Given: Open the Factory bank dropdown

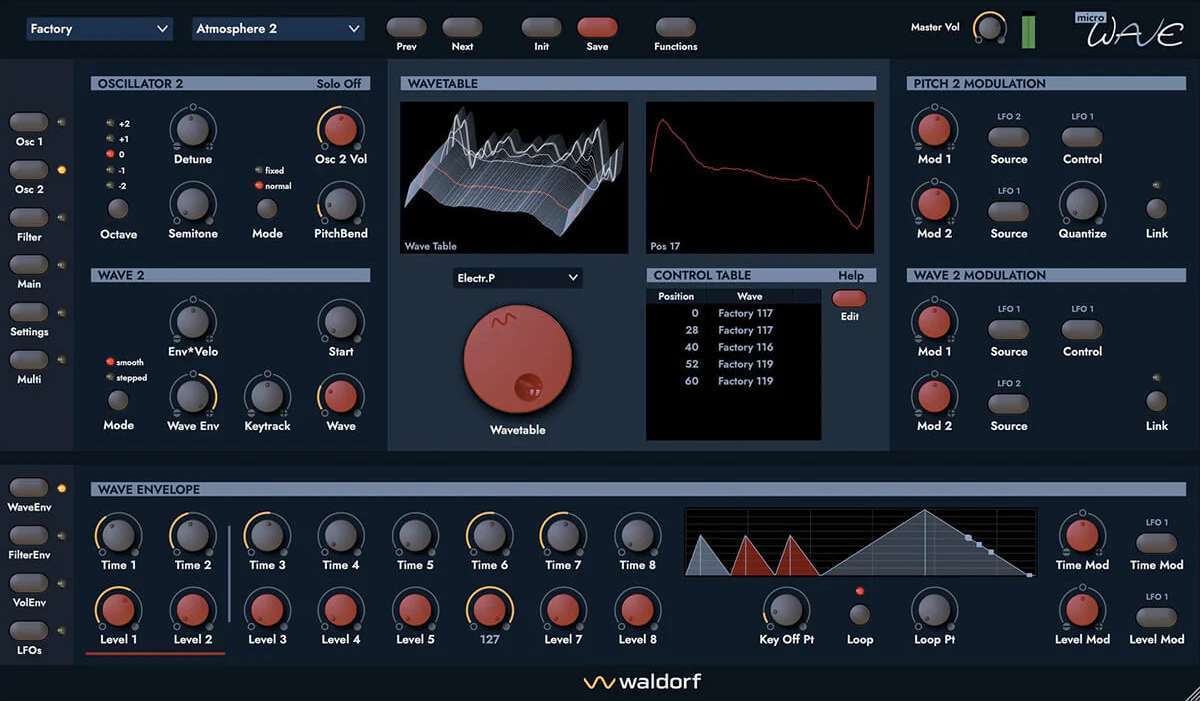Looking at the screenshot, I should point(99,29).
